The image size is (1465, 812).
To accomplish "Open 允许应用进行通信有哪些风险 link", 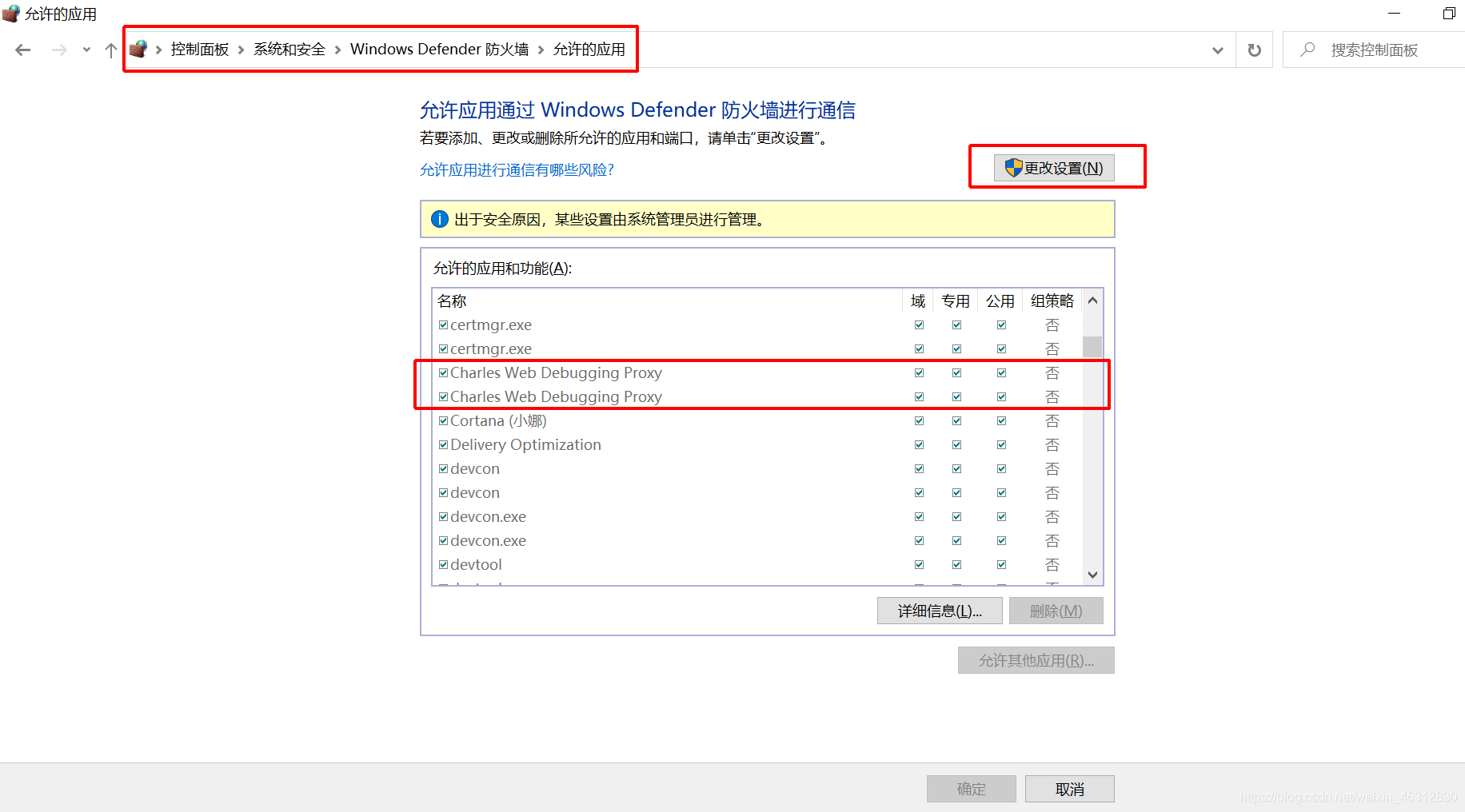I will coord(517,170).
